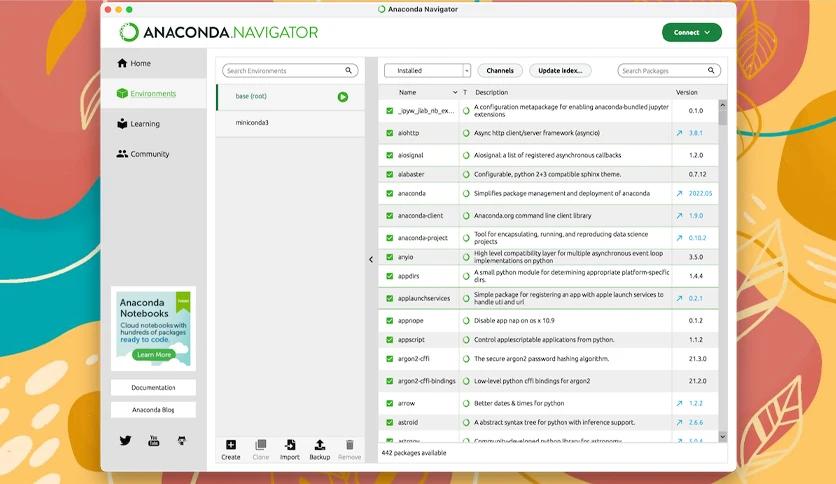This screenshot has height=484, width=836.
Task: Click the Backup environment icon
Action: 319,445
